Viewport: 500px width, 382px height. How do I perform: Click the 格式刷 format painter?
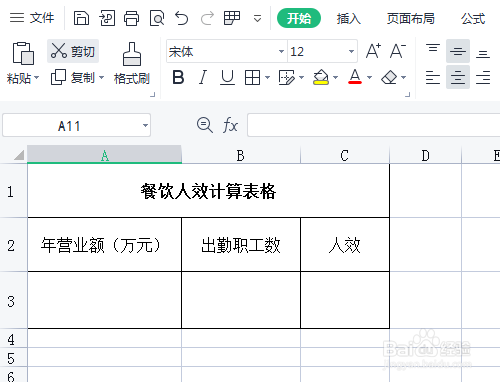pos(132,63)
